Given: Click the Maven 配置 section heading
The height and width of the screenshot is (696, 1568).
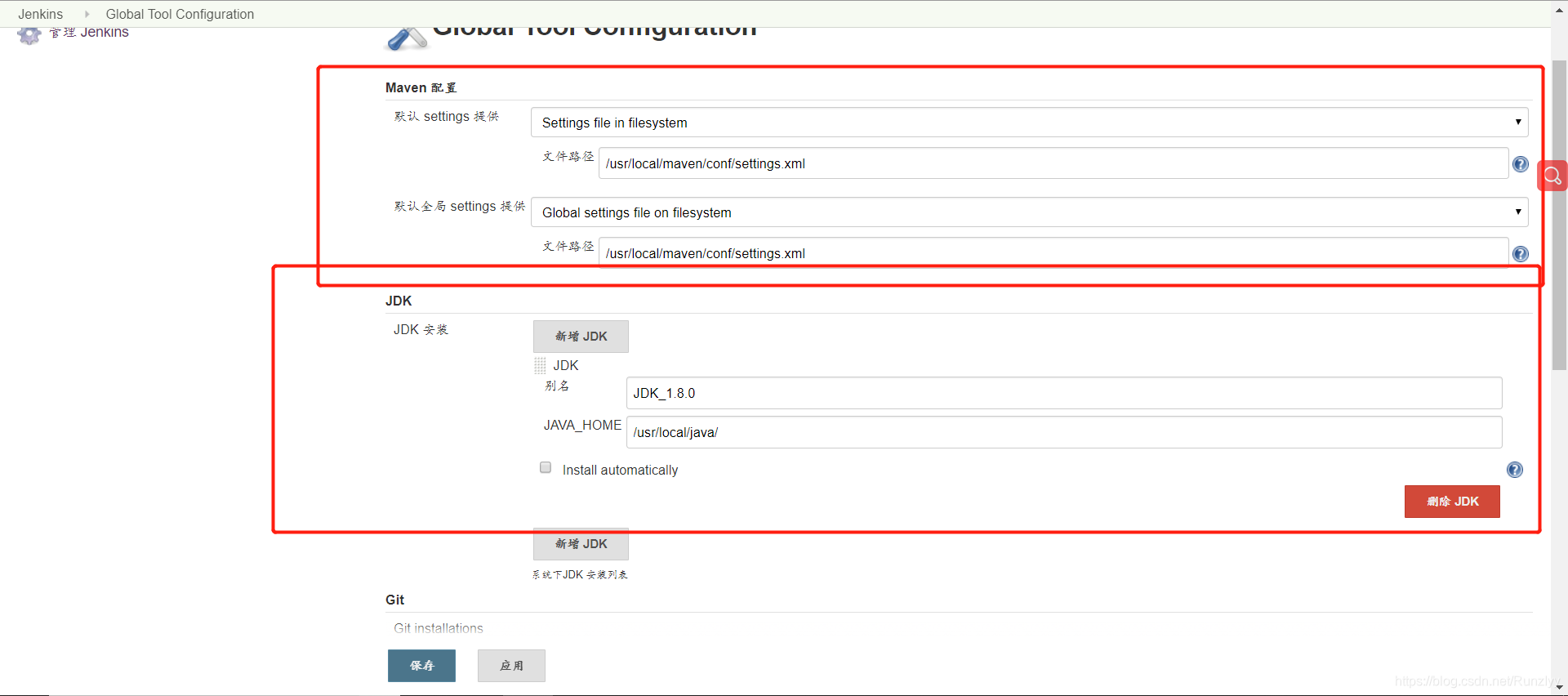Looking at the screenshot, I should (x=421, y=87).
